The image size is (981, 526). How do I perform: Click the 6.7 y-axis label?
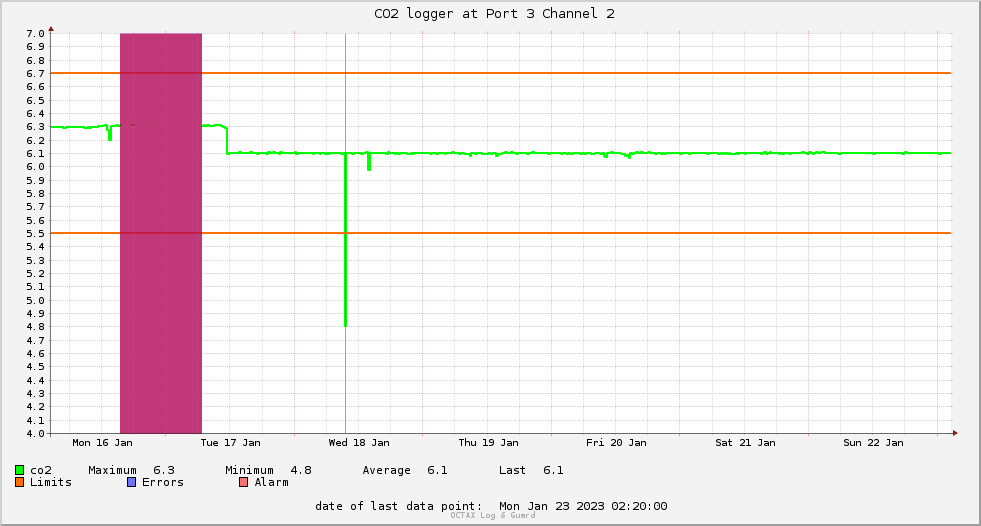pyautogui.click(x=35, y=73)
